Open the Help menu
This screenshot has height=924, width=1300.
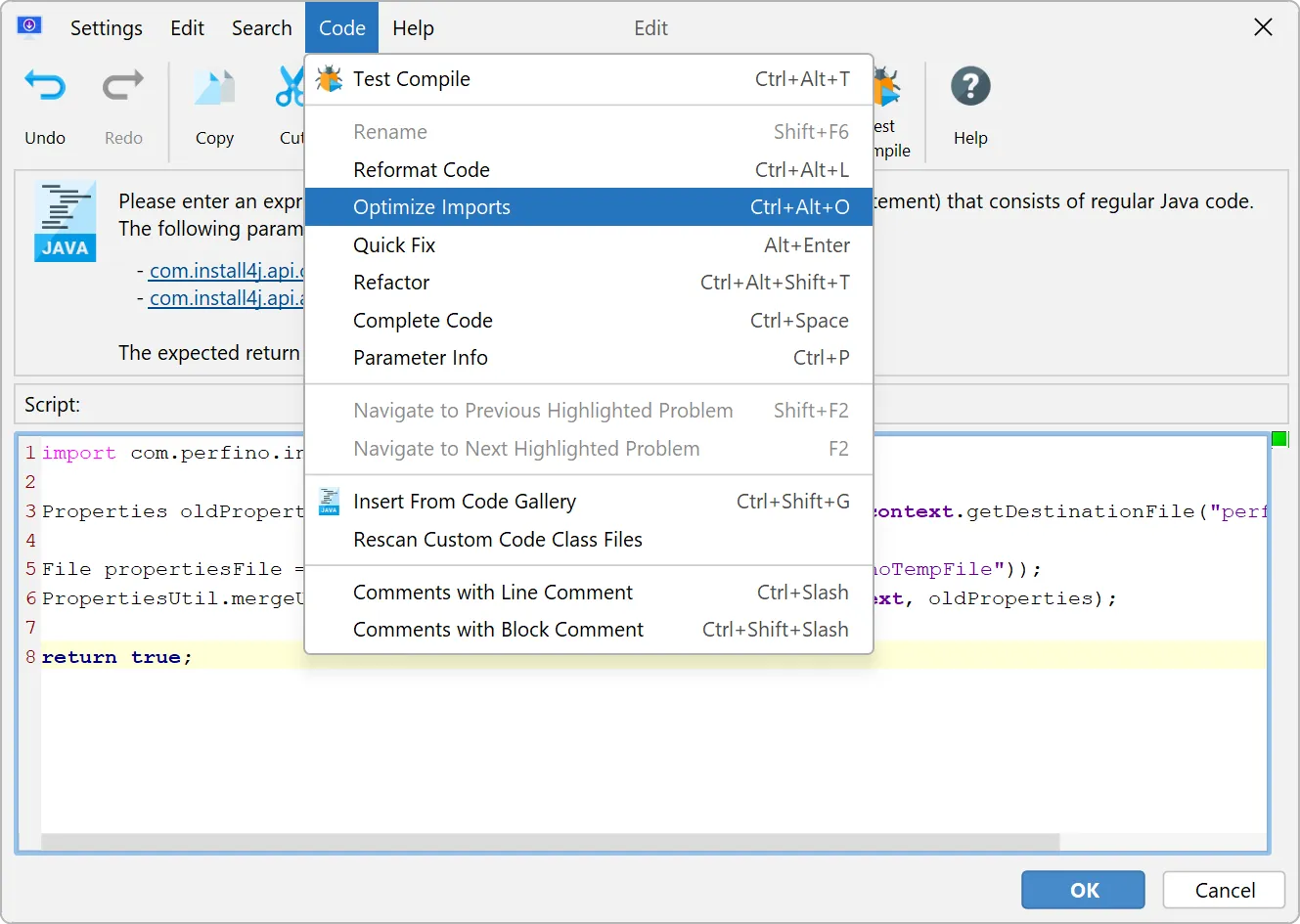coord(413,28)
